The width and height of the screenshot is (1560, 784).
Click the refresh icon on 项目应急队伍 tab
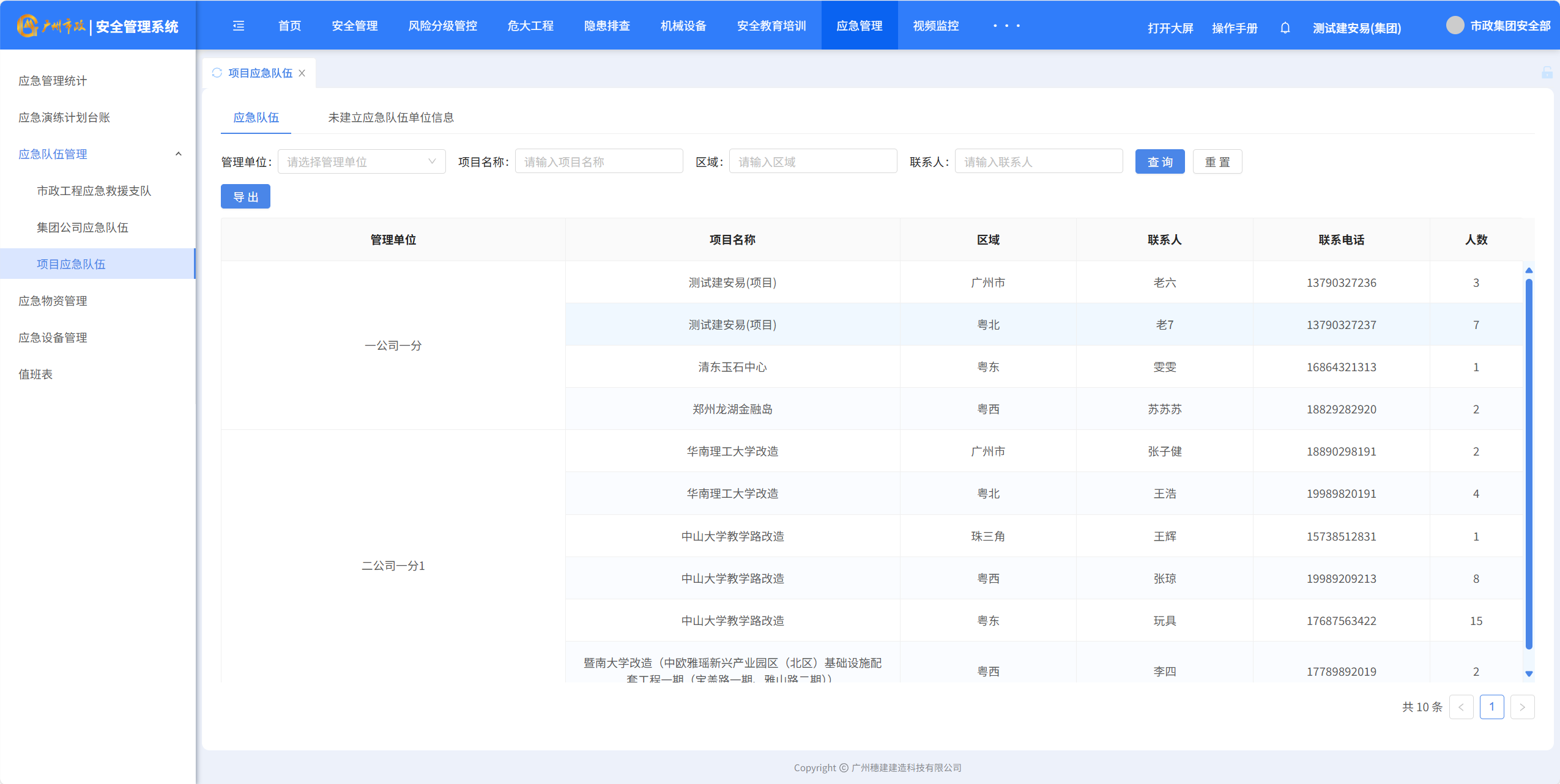coord(217,73)
